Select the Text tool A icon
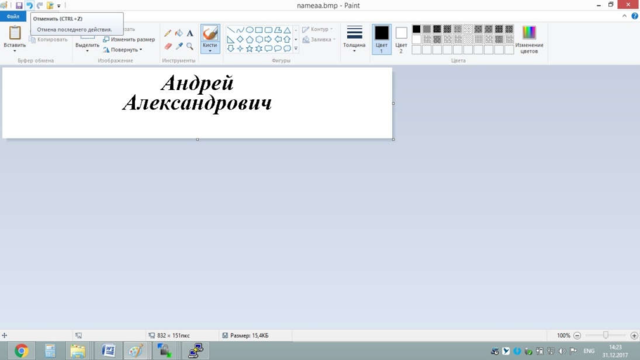 point(190,33)
